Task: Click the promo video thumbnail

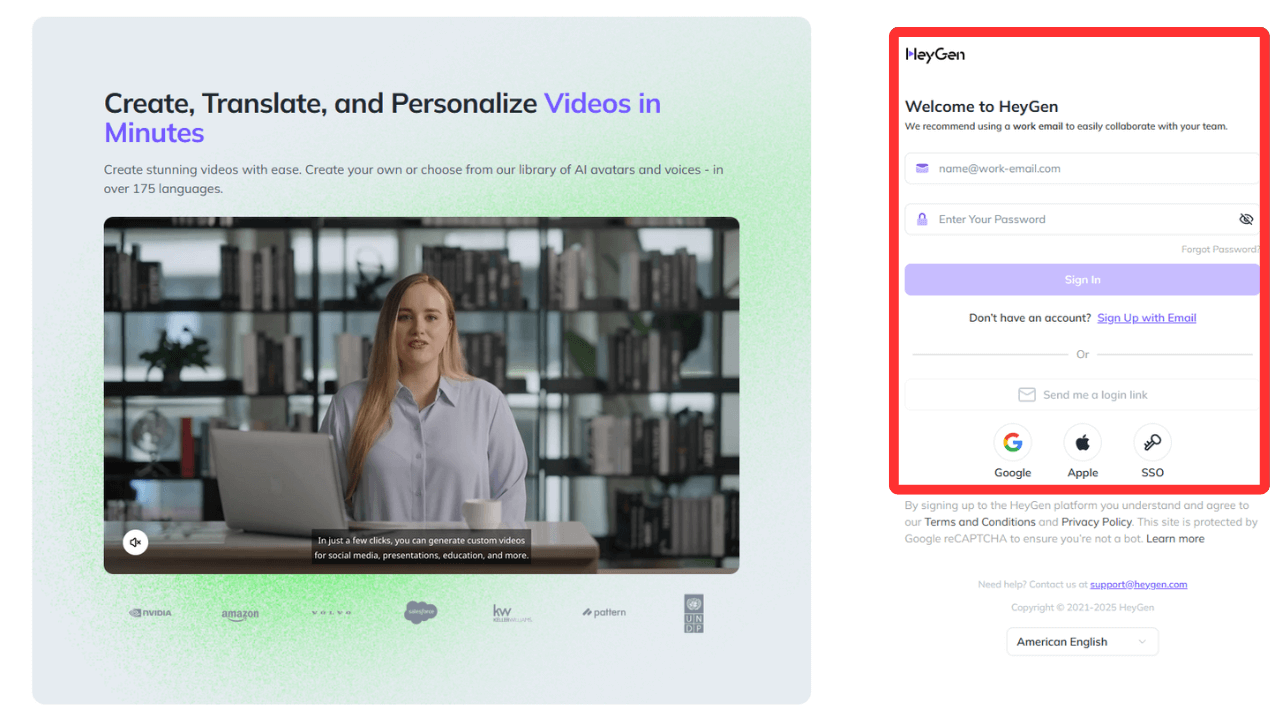Action: tap(421, 395)
